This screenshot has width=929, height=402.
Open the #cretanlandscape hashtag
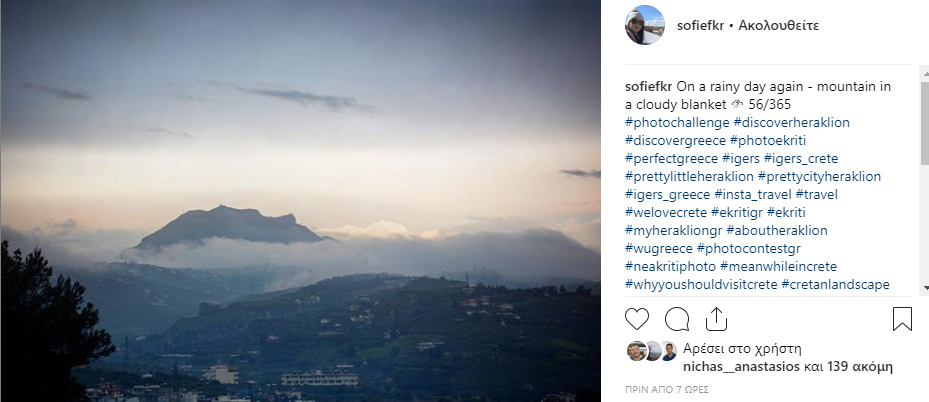835,285
